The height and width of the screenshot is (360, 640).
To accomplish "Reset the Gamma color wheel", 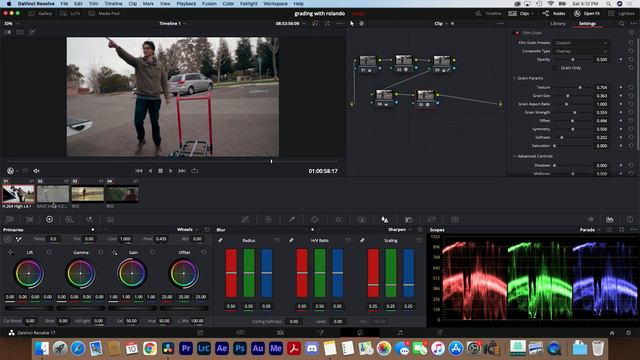I will [100, 252].
